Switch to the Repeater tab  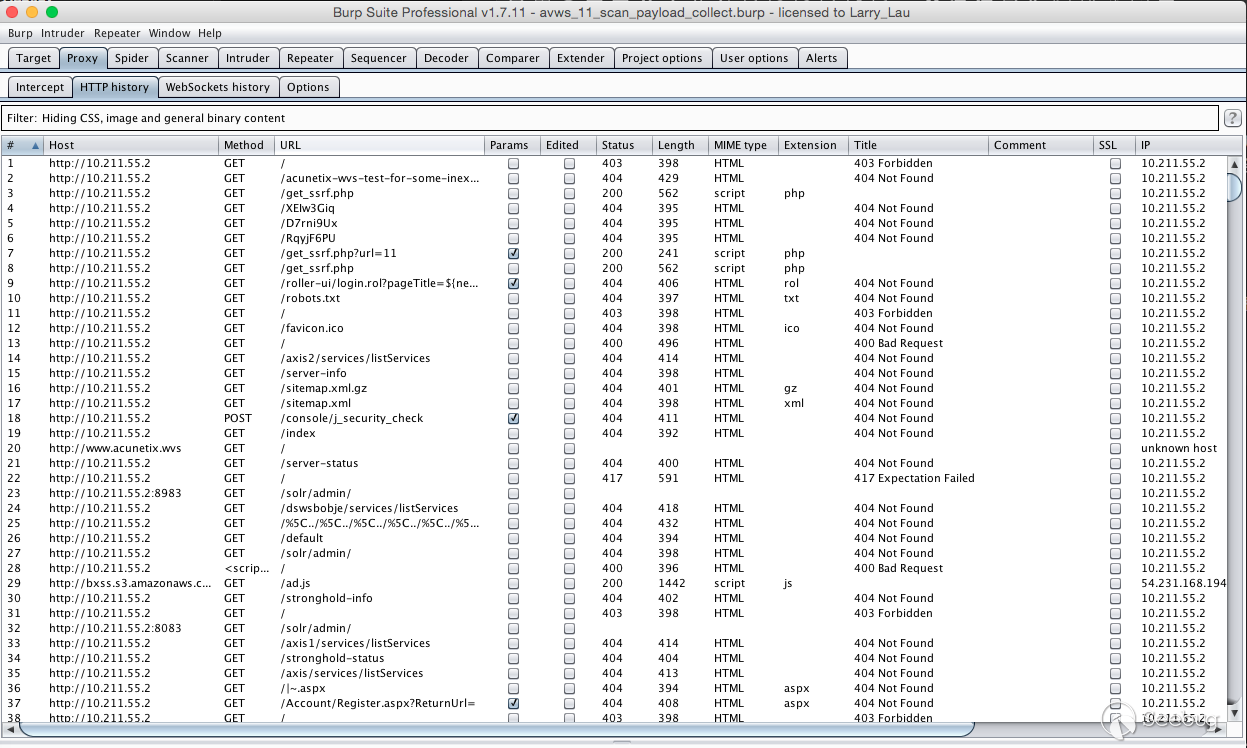click(x=310, y=58)
